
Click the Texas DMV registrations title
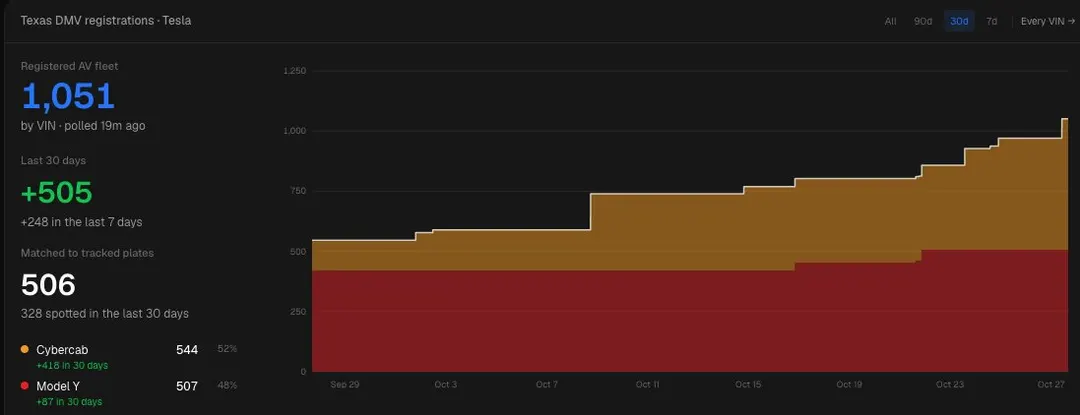pyautogui.click(x=106, y=21)
